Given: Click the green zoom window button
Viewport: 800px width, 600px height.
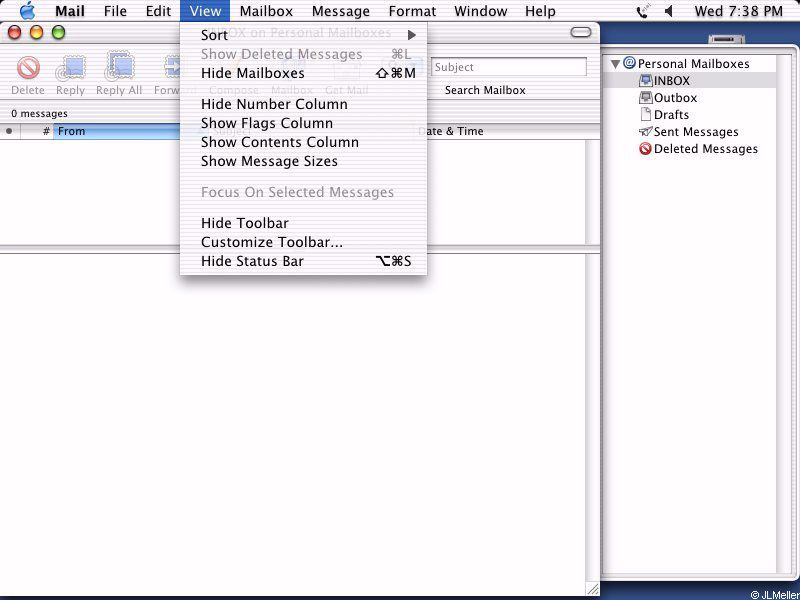Looking at the screenshot, I should pyautogui.click(x=58, y=33).
